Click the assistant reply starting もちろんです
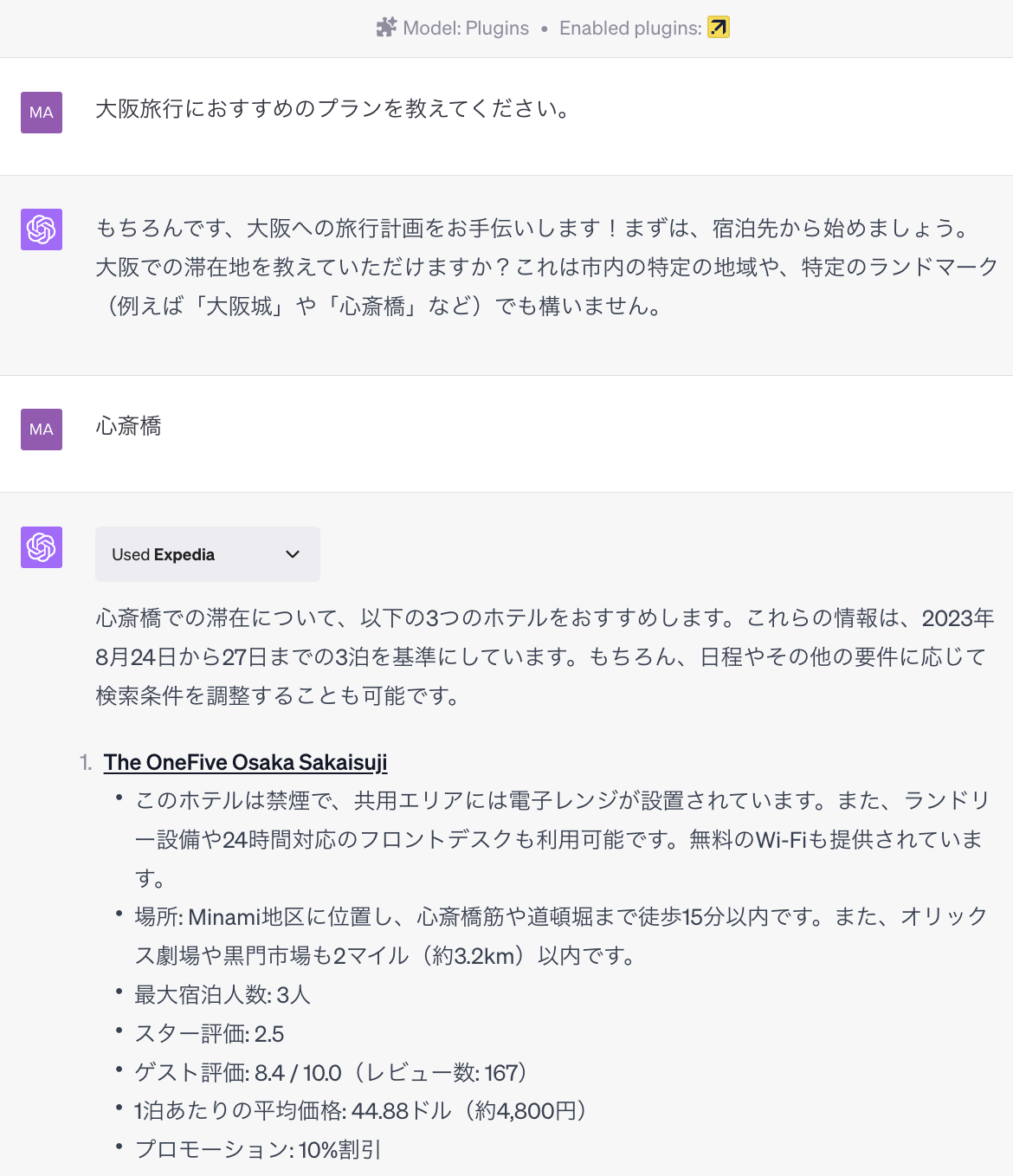 pos(547,267)
